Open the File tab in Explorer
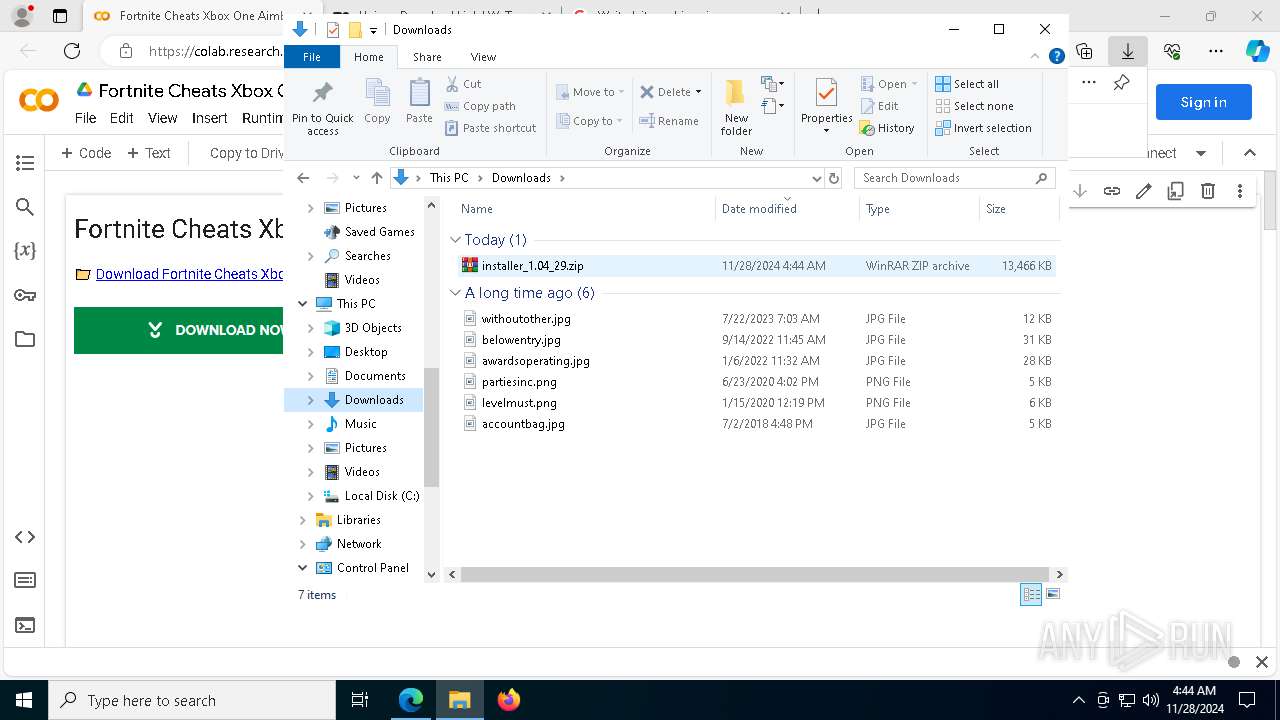The height and width of the screenshot is (720, 1280). tap(312, 57)
